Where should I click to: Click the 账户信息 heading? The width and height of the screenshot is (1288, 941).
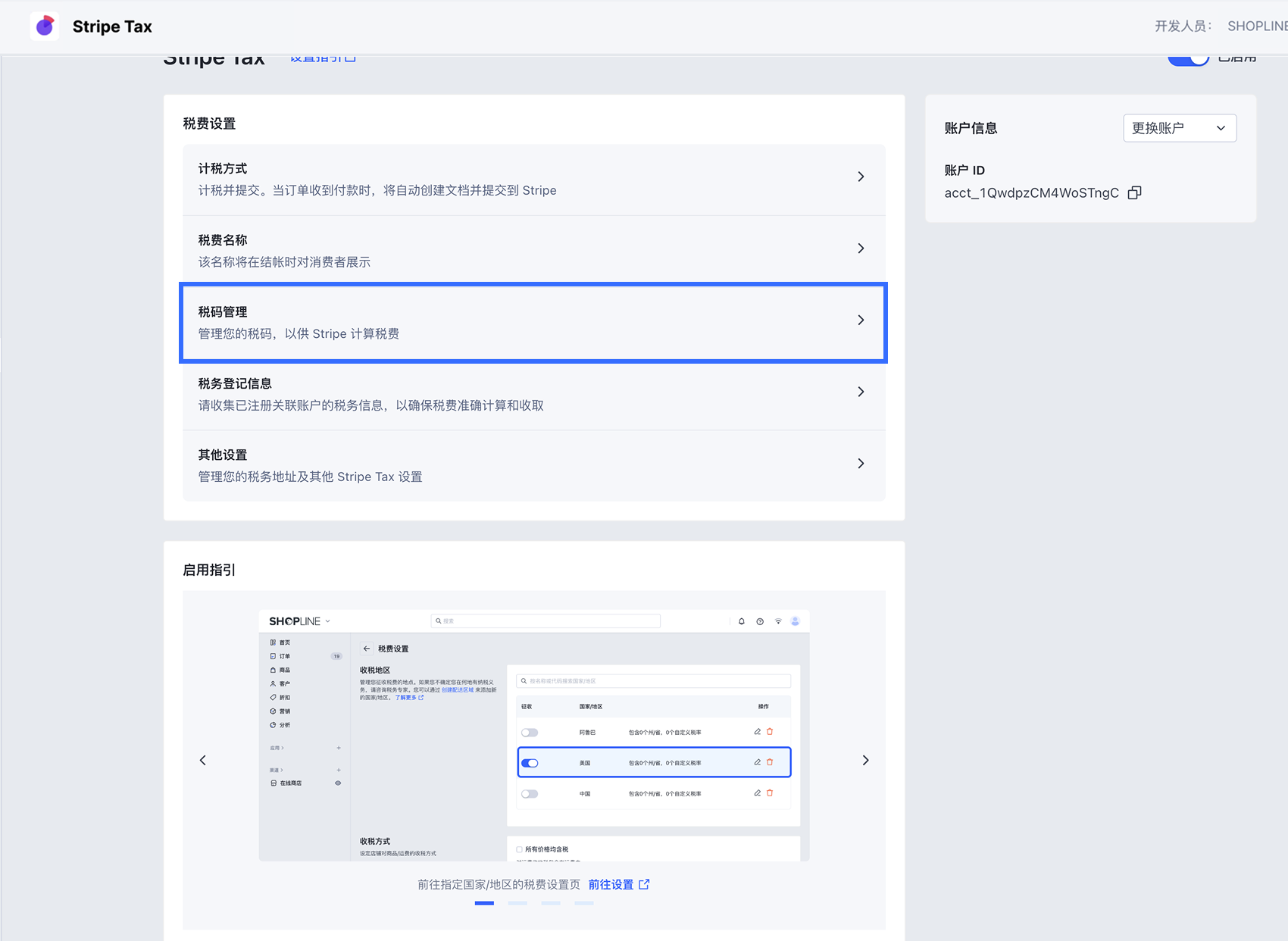point(971,128)
